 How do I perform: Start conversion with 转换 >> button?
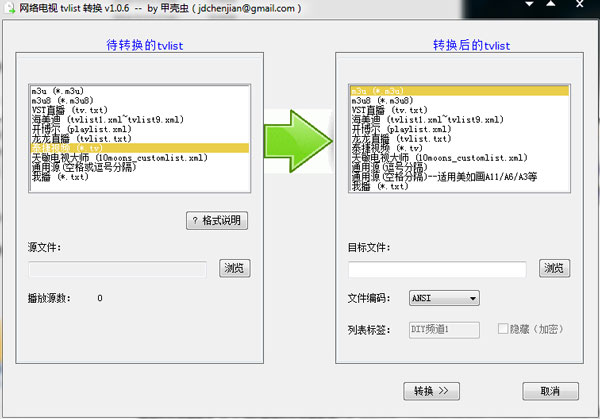pos(431,391)
